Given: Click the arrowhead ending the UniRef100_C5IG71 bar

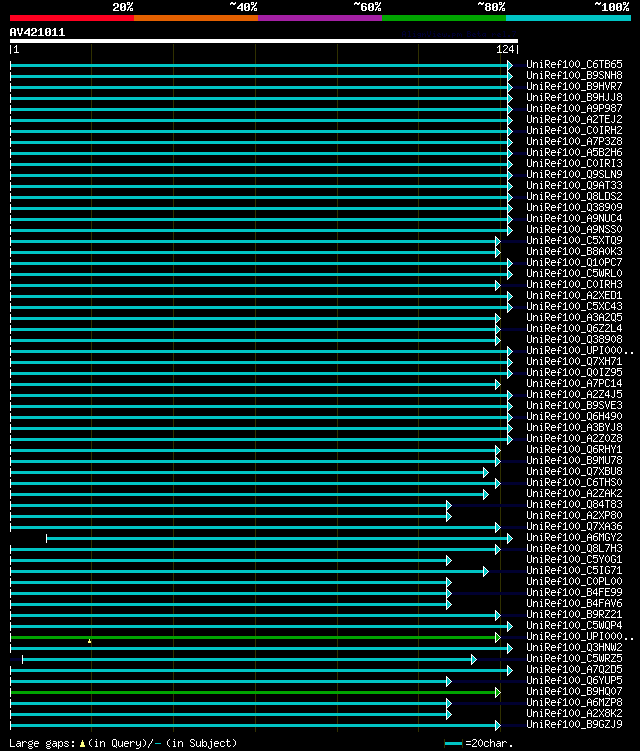Looking at the screenshot, I should (x=486, y=572).
